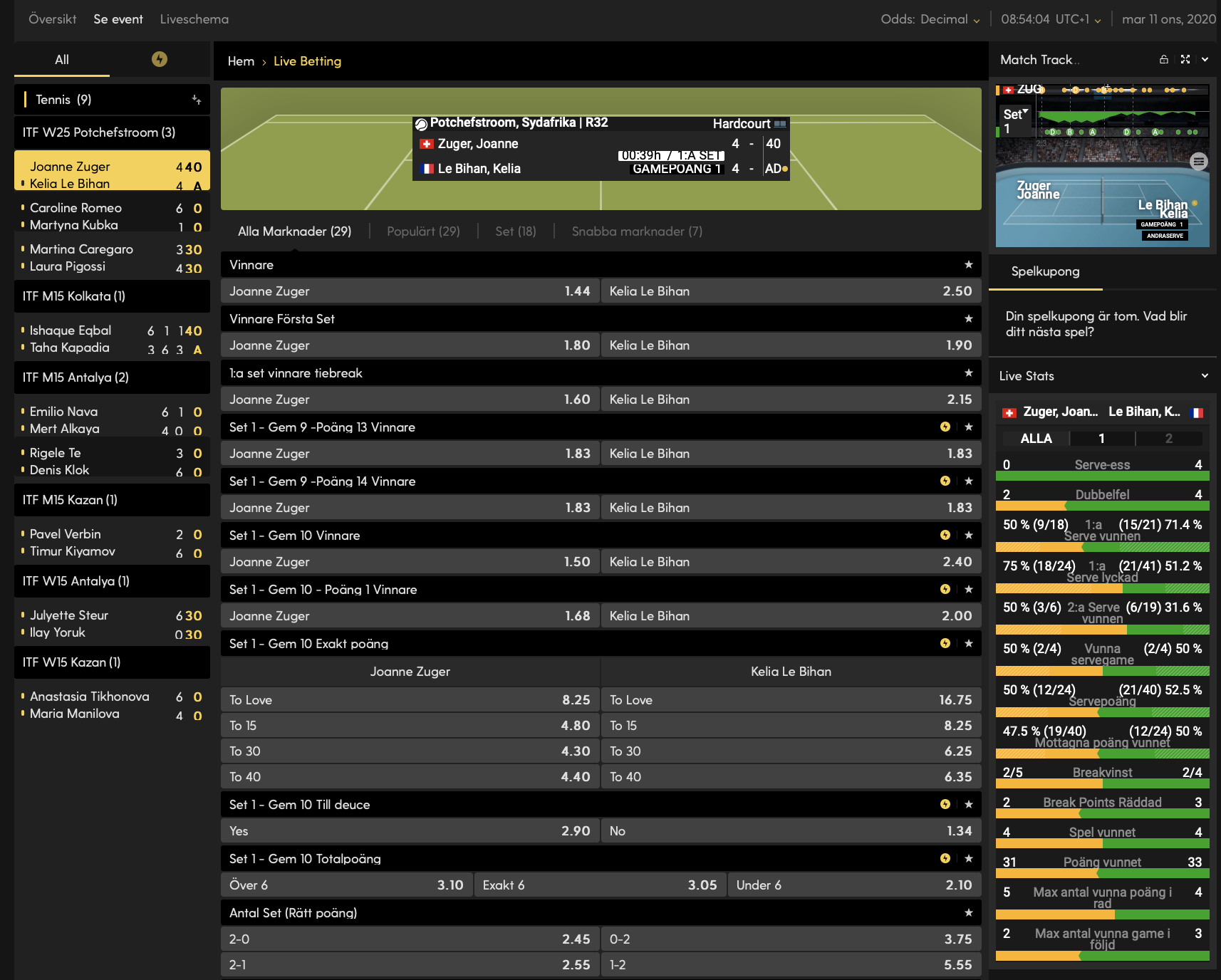The height and width of the screenshot is (980, 1221).
Task: Click the fullscreen expand icon on Match Tracker
Action: 1185,59
